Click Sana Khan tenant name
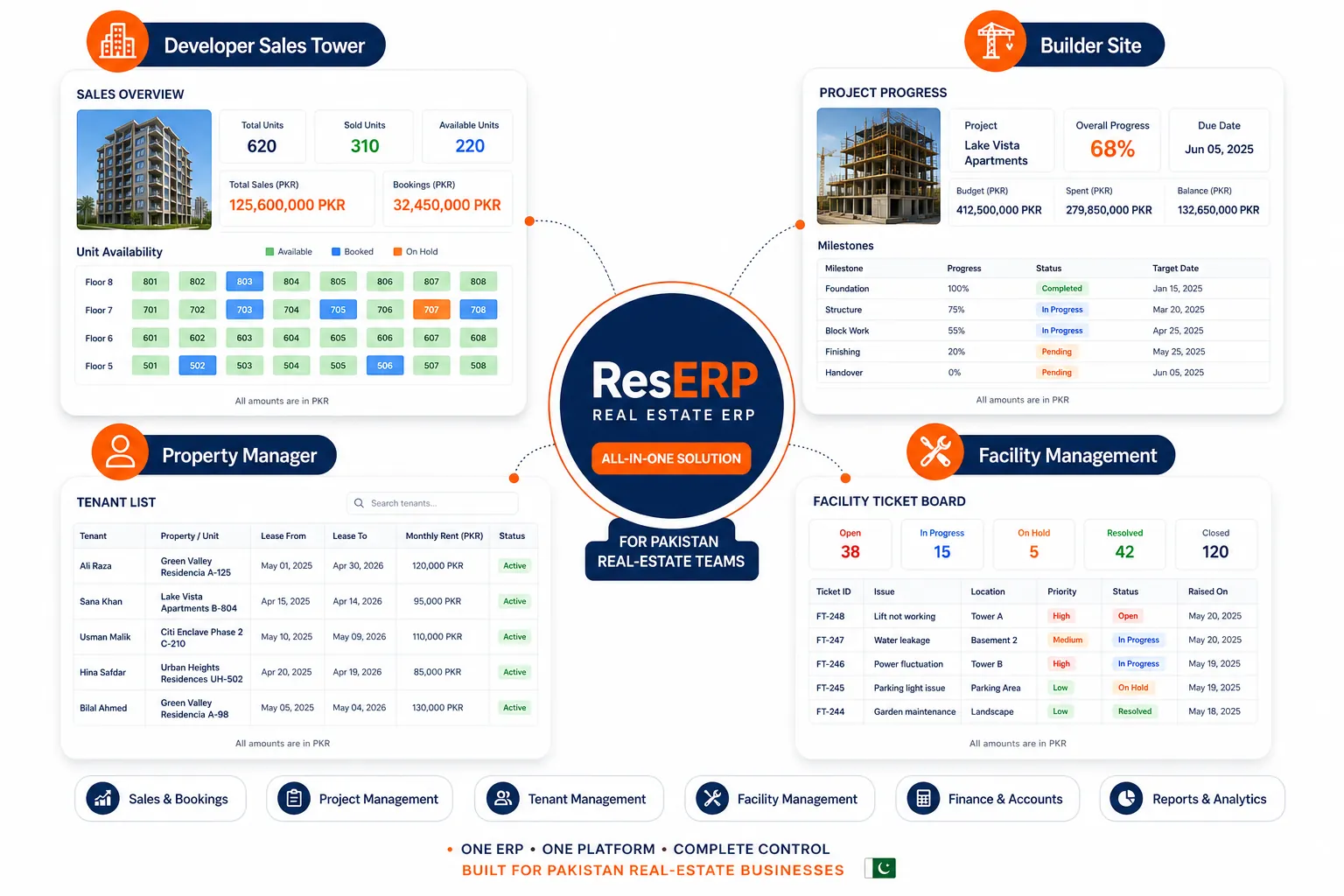 point(101,602)
